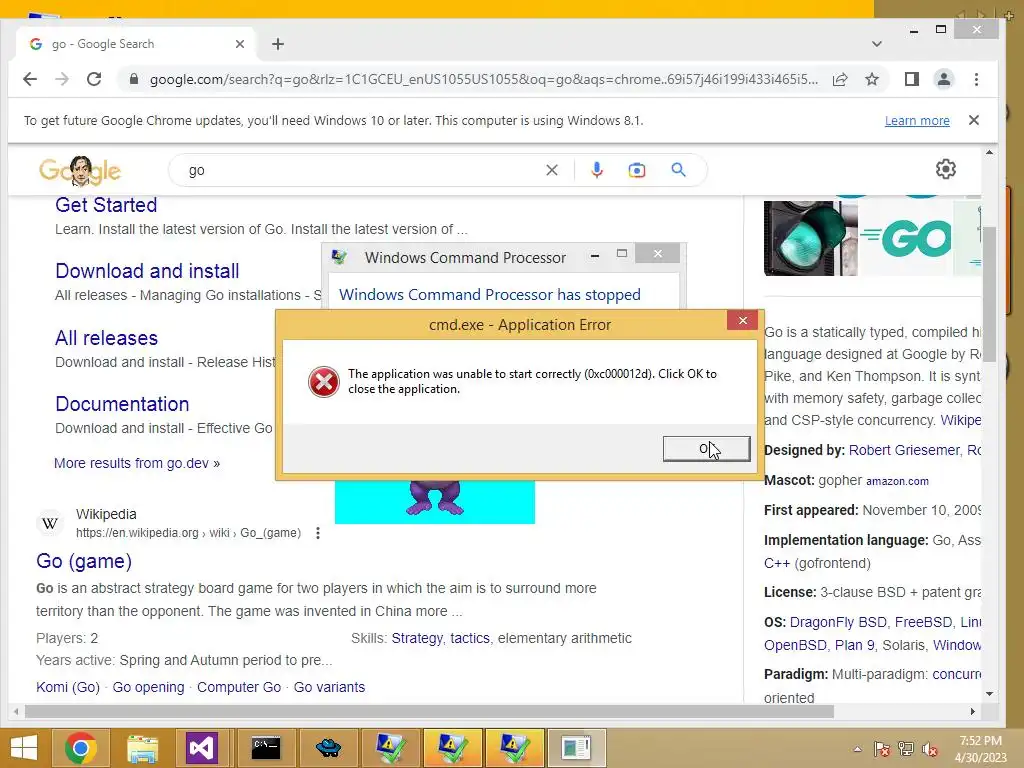
Task: Click the GO logo image thumbnail
Action: [906, 238]
